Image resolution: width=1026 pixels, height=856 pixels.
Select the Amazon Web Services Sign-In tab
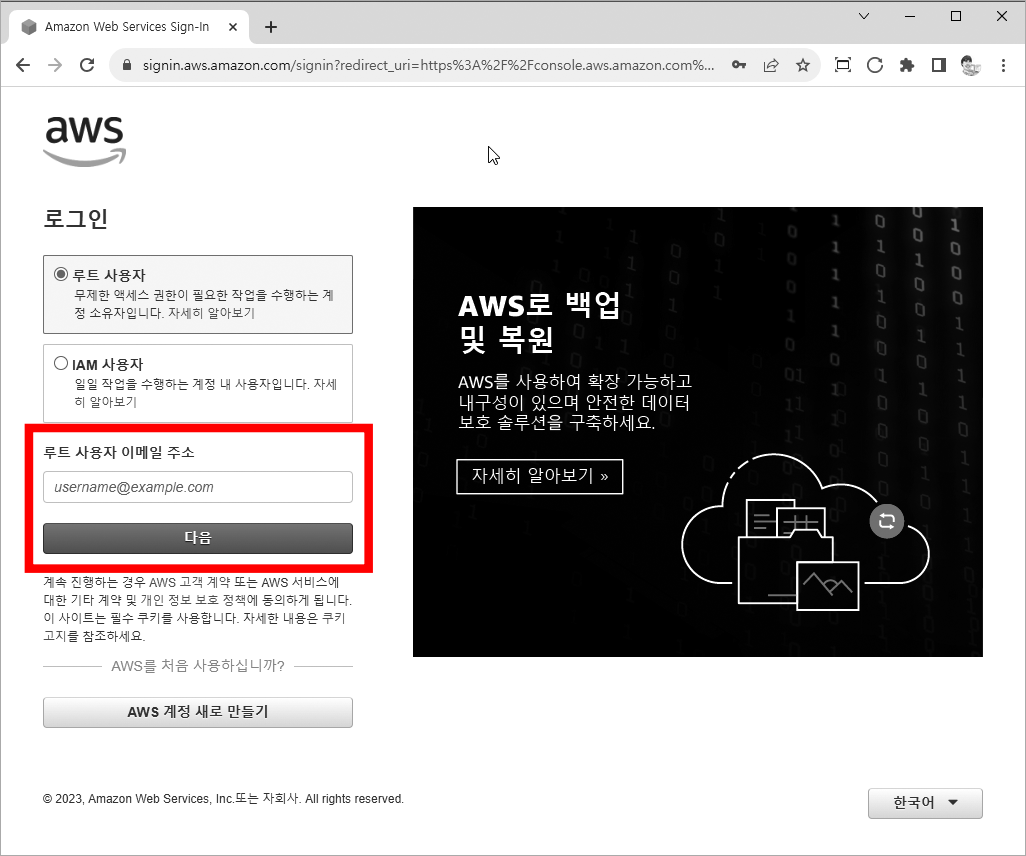[x=127, y=27]
